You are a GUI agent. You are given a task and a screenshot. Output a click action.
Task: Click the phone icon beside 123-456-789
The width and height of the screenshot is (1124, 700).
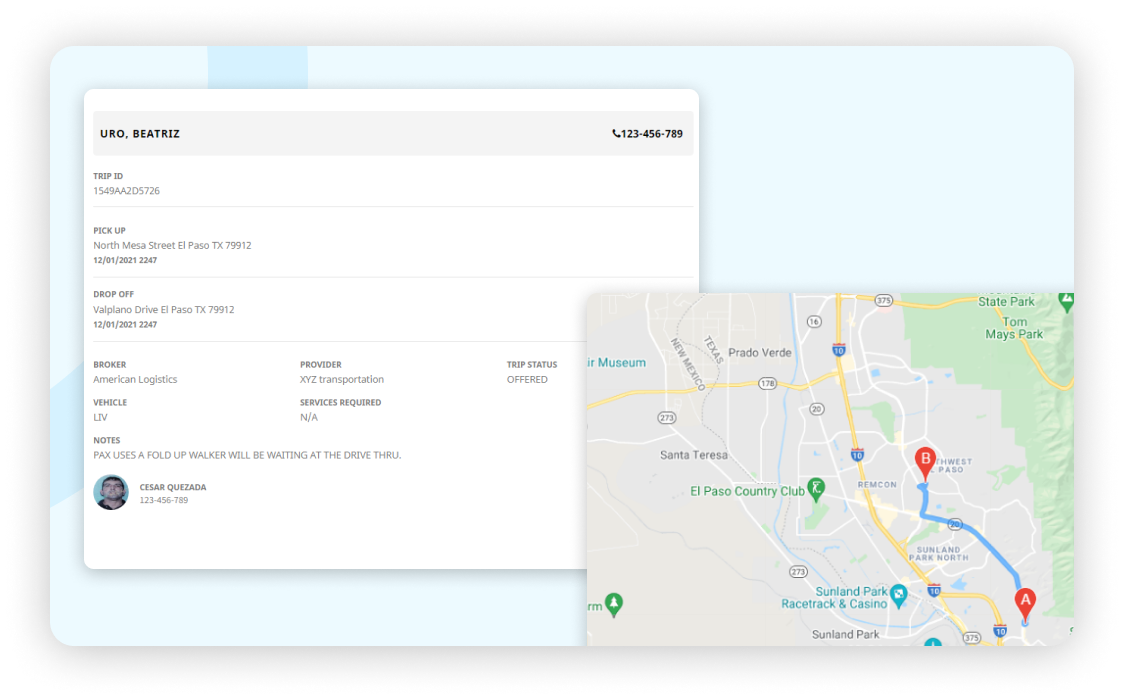click(616, 134)
